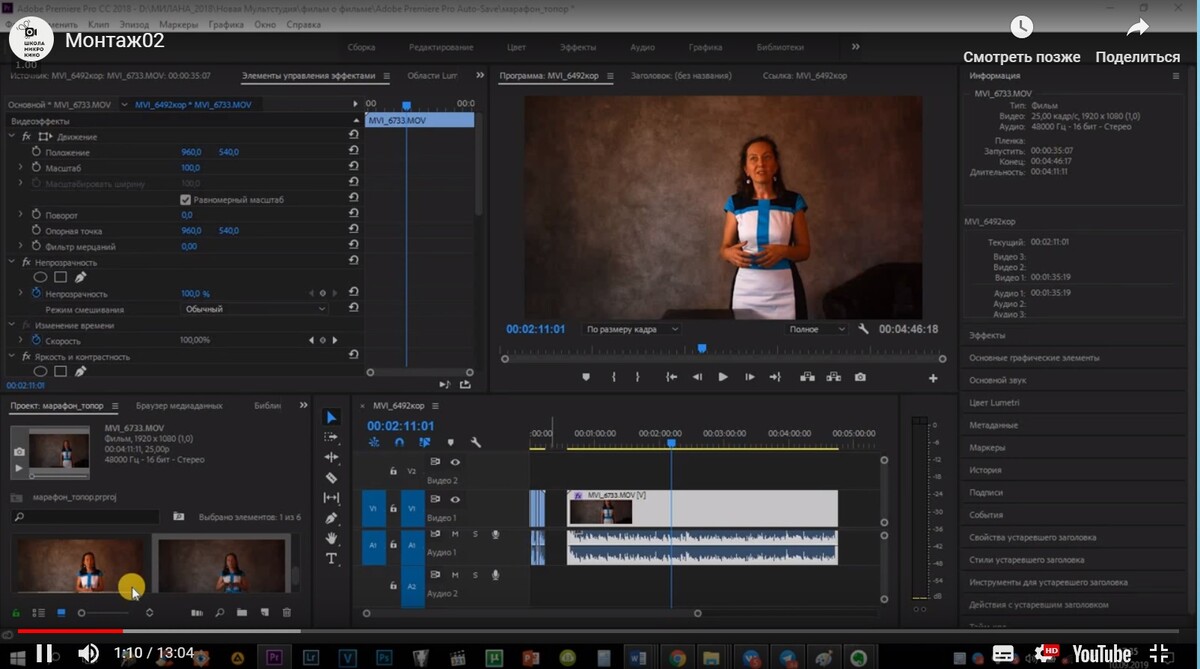Switch to Области Lumetri tab
The width and height of the screenshot is (1200, 669).
point(432,76)
